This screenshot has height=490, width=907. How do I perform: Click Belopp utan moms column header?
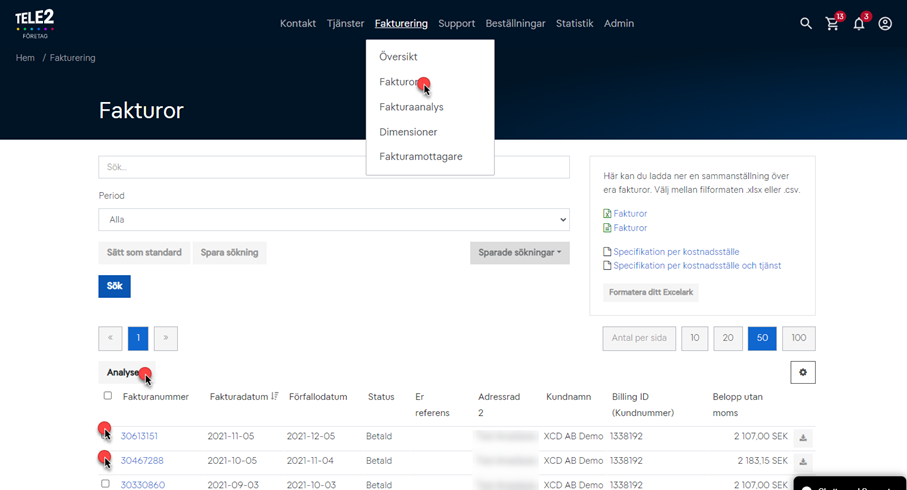(x=738, y=405)
